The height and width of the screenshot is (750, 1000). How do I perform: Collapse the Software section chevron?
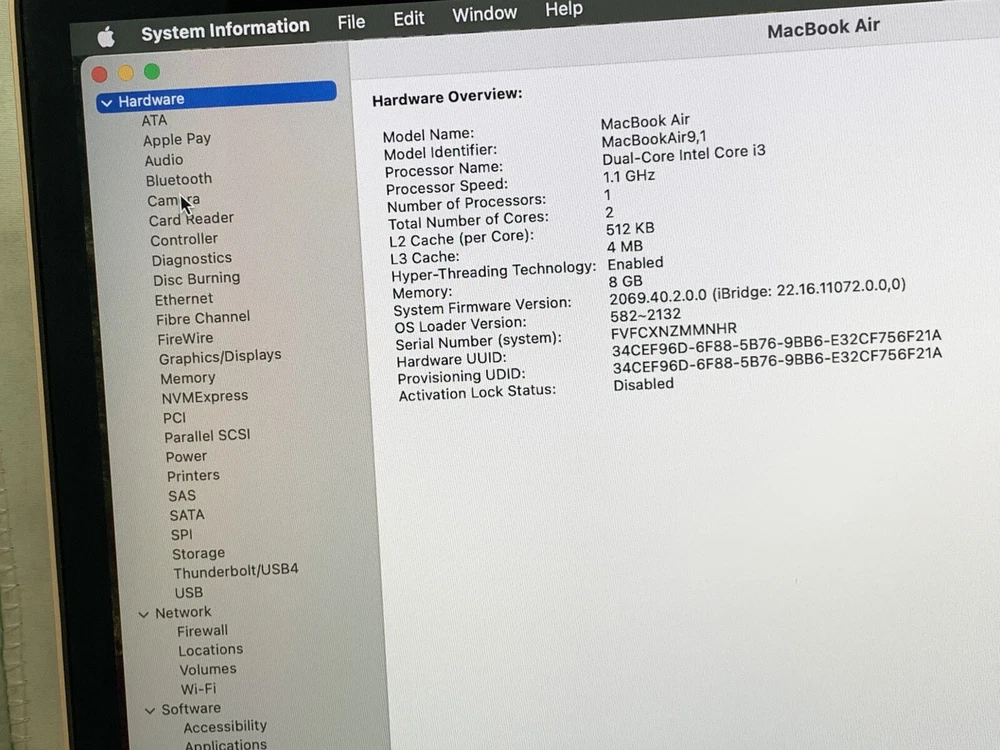pos(150,710)
